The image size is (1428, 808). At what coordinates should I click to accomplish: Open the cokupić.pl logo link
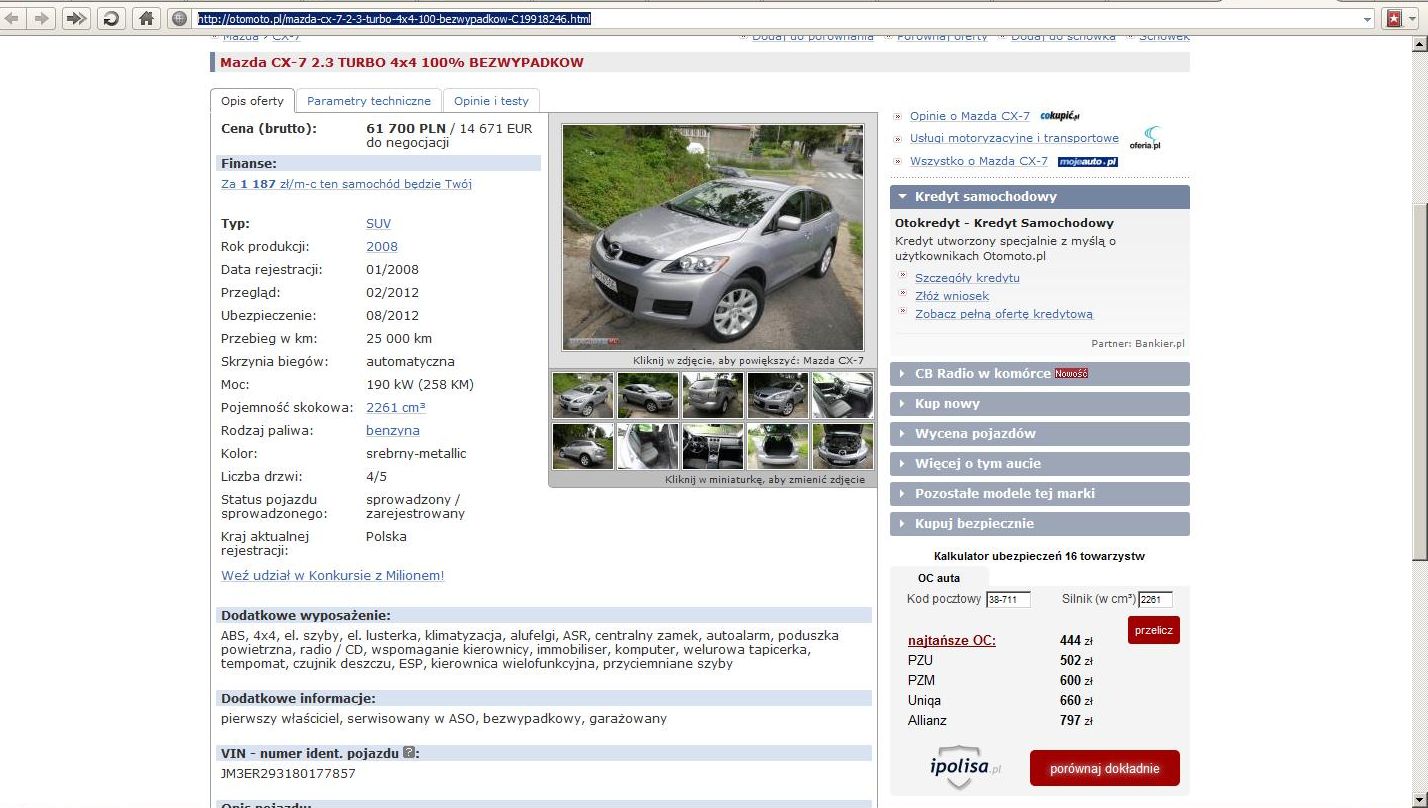click(1060, 116)
